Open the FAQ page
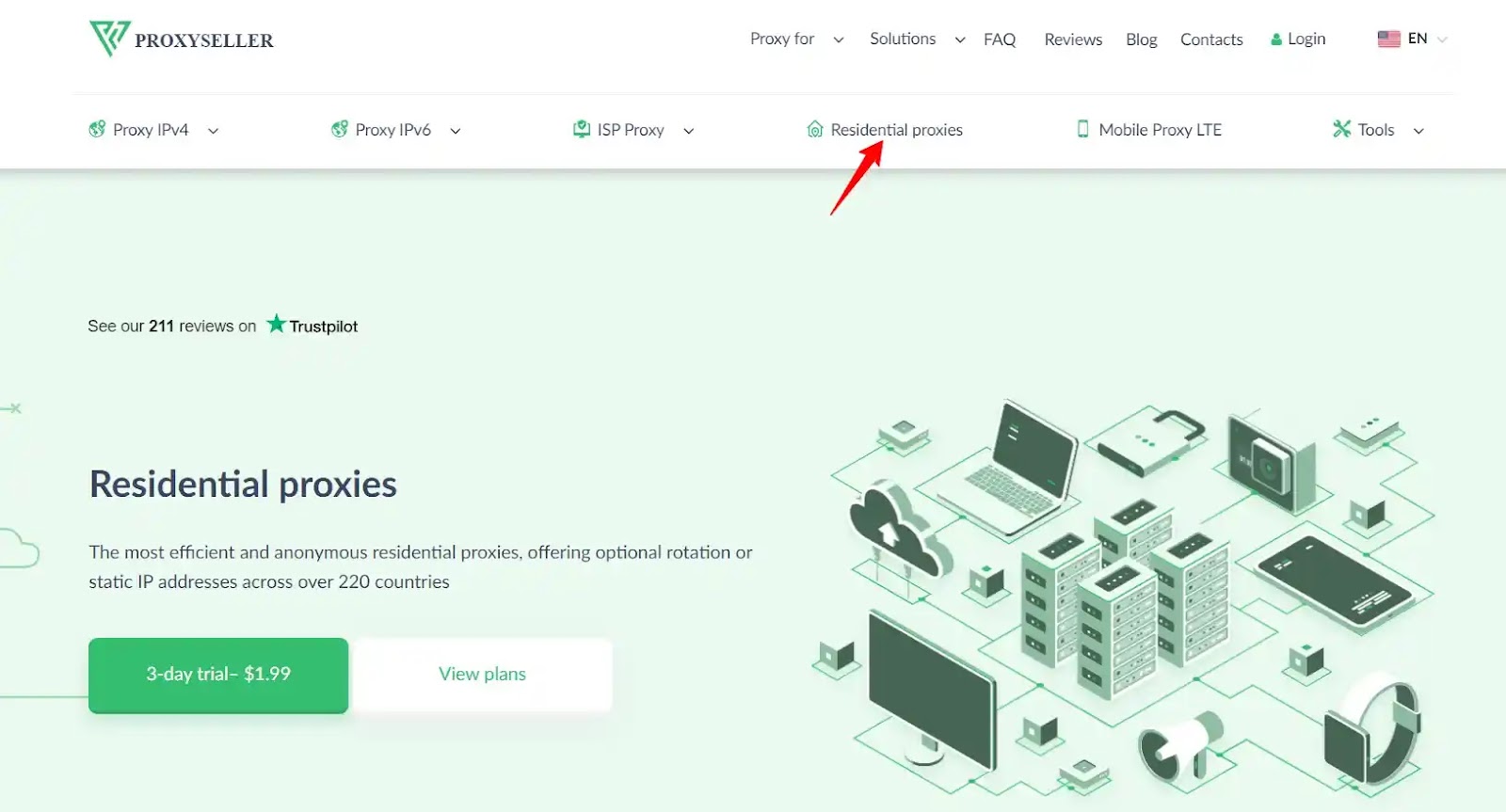 coord(1000,40)
